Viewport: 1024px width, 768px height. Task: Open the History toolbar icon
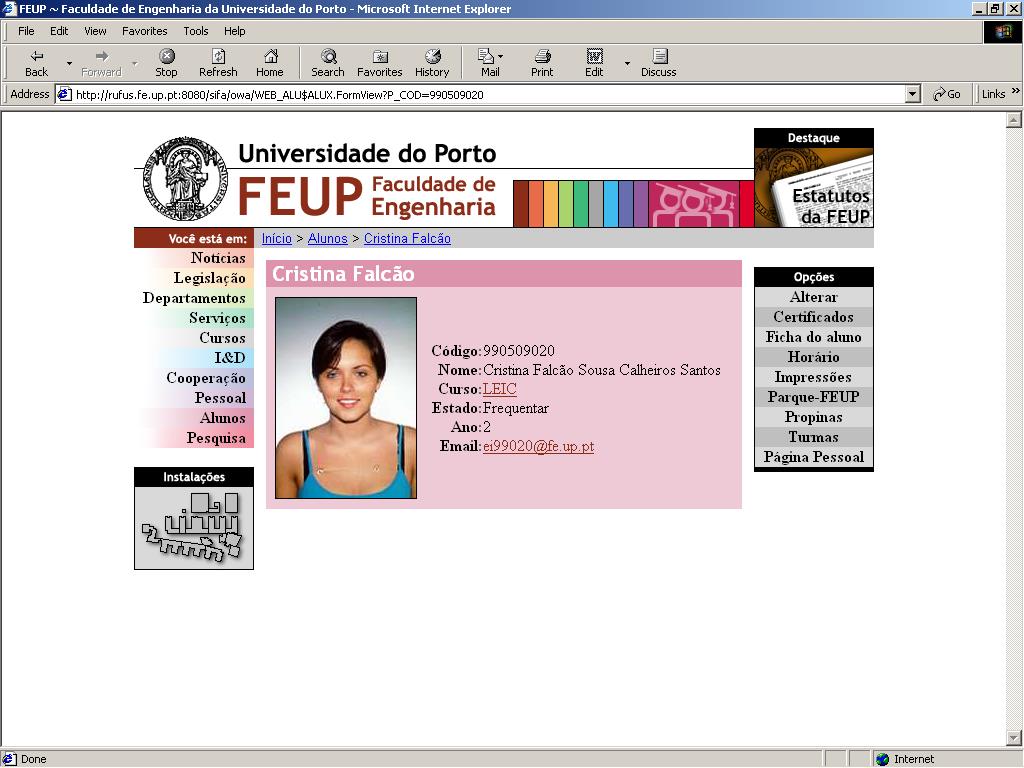point(432,56)
